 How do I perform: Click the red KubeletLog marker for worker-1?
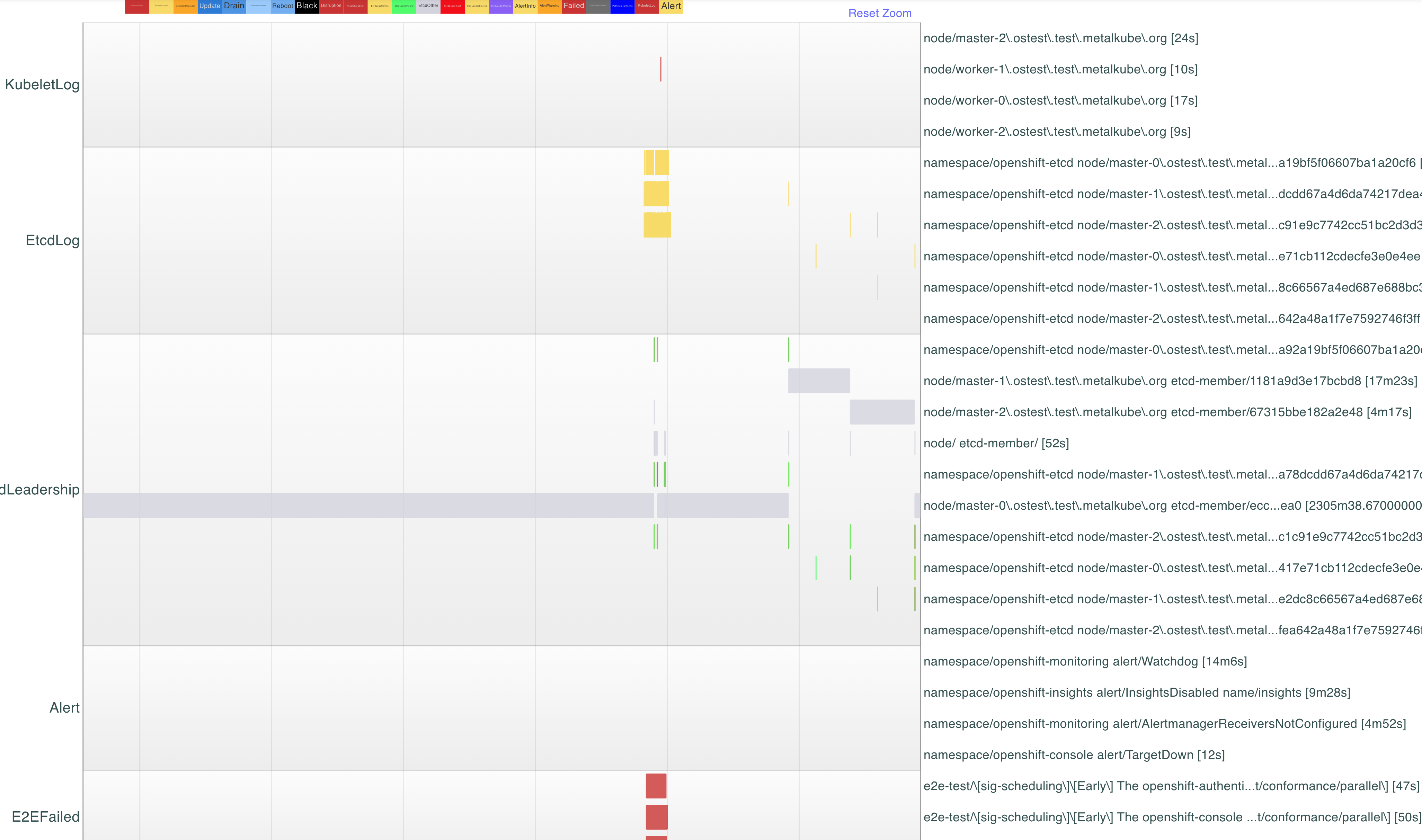[x=660, y=69]
